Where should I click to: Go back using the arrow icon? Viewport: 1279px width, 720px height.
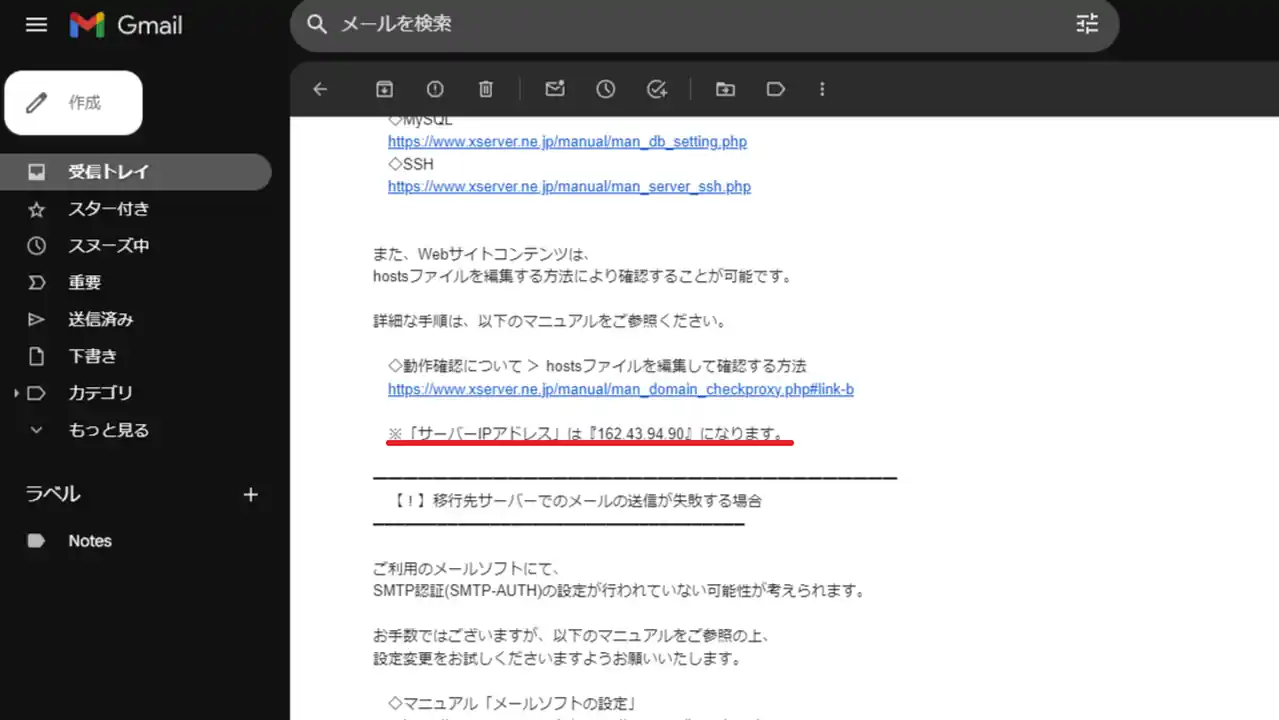coord(320,89)
